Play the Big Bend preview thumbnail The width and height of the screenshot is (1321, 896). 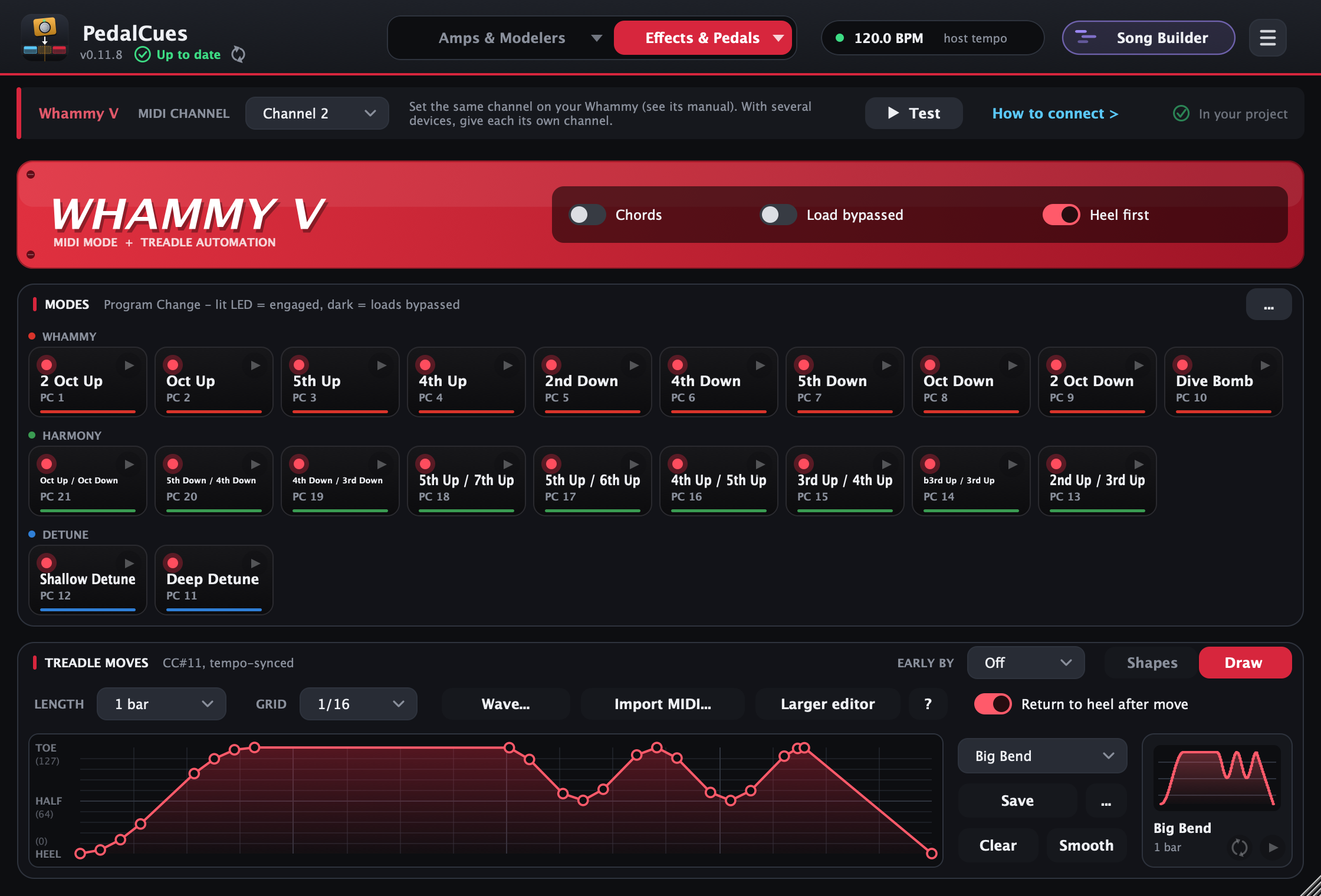coord(1273,848)
